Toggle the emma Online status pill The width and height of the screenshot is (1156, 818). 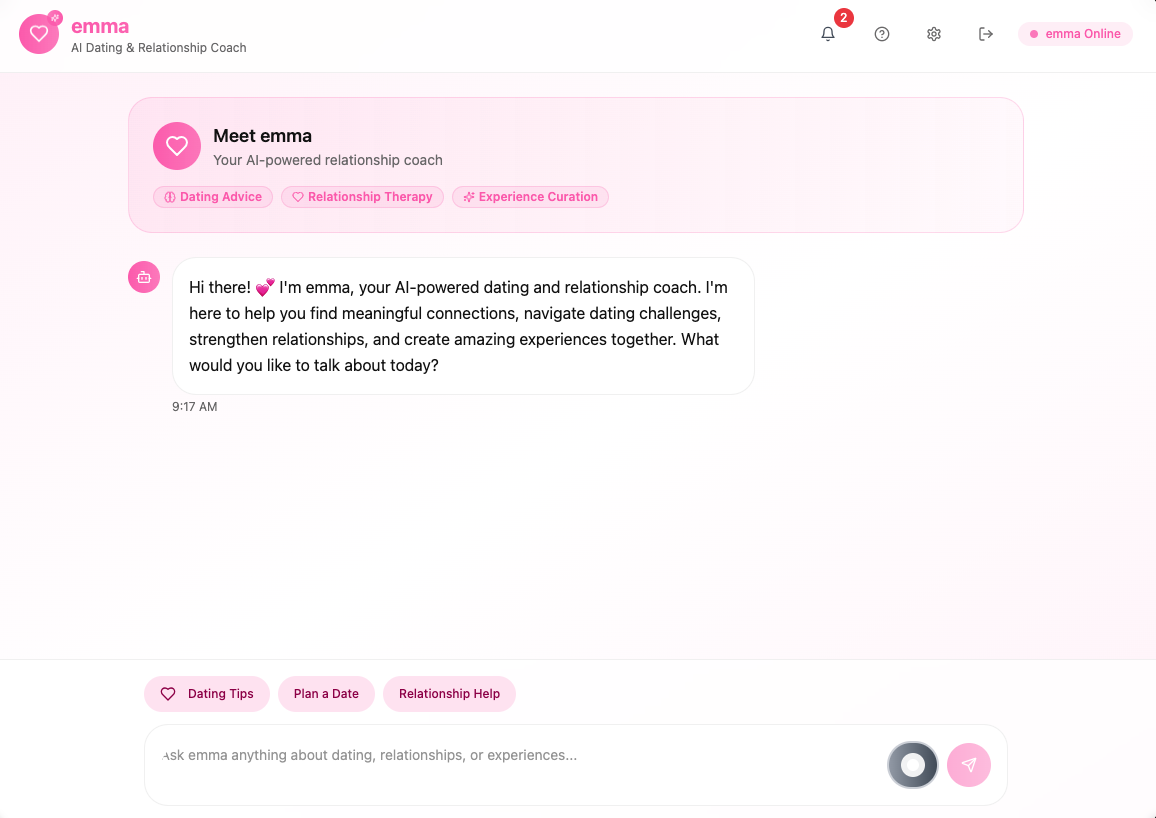pyautogui.click(x=1075, y=33)
